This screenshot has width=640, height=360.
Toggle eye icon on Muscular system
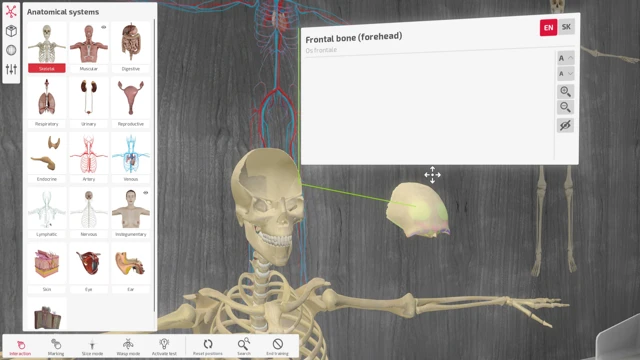[104, 27]
